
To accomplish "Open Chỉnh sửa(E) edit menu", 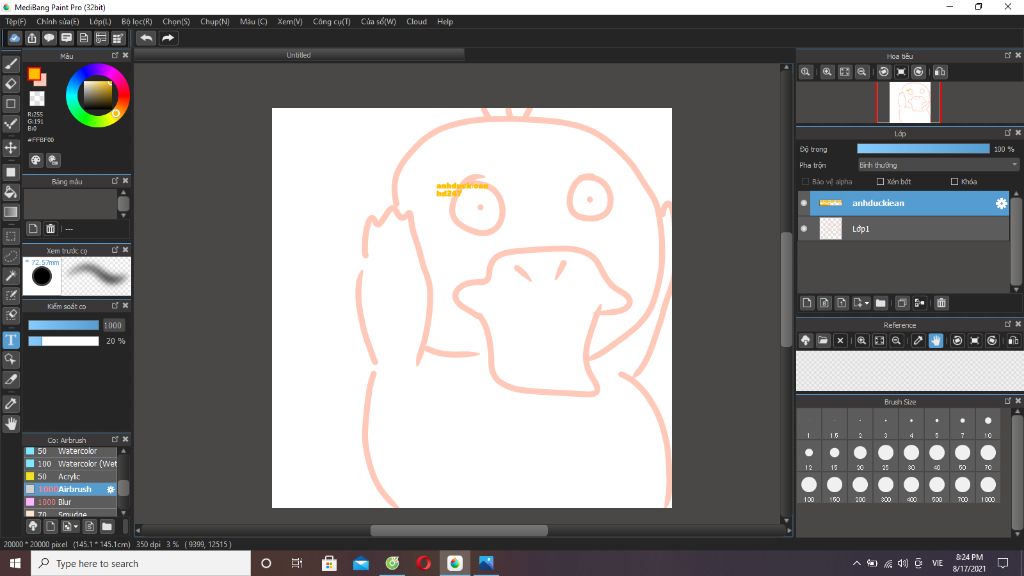I will (57, 22).
